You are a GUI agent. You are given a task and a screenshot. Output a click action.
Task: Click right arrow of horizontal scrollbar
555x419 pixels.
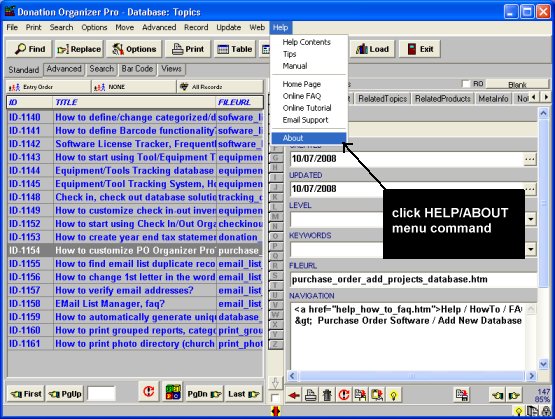(531, 376)
